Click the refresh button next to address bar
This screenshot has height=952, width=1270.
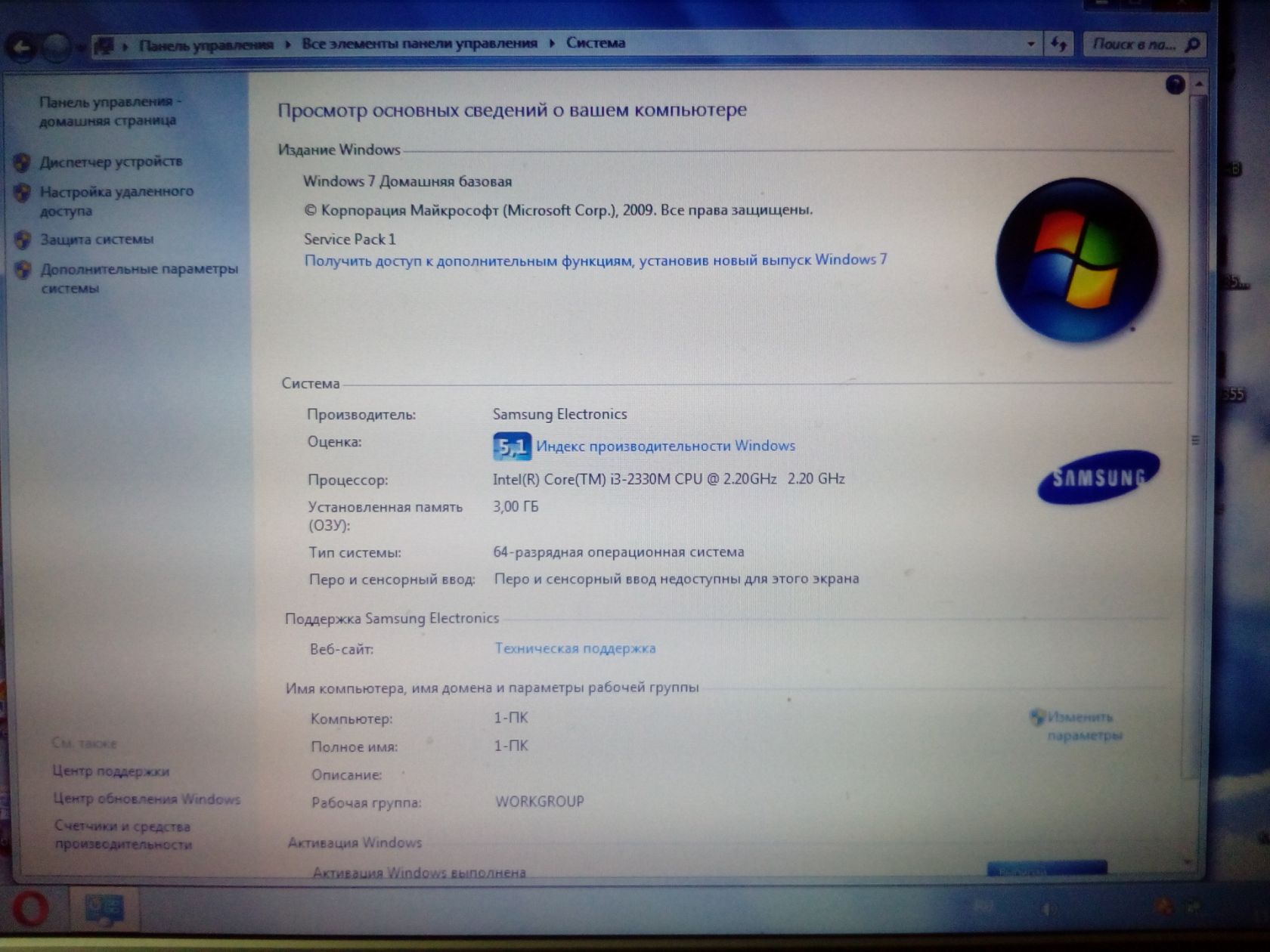[1058, 45]
